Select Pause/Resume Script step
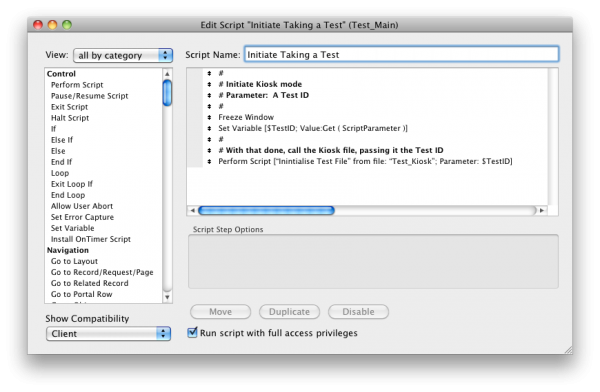Image resolution: width=600 pixels, height=392 pixels. [x=90, y=96]
